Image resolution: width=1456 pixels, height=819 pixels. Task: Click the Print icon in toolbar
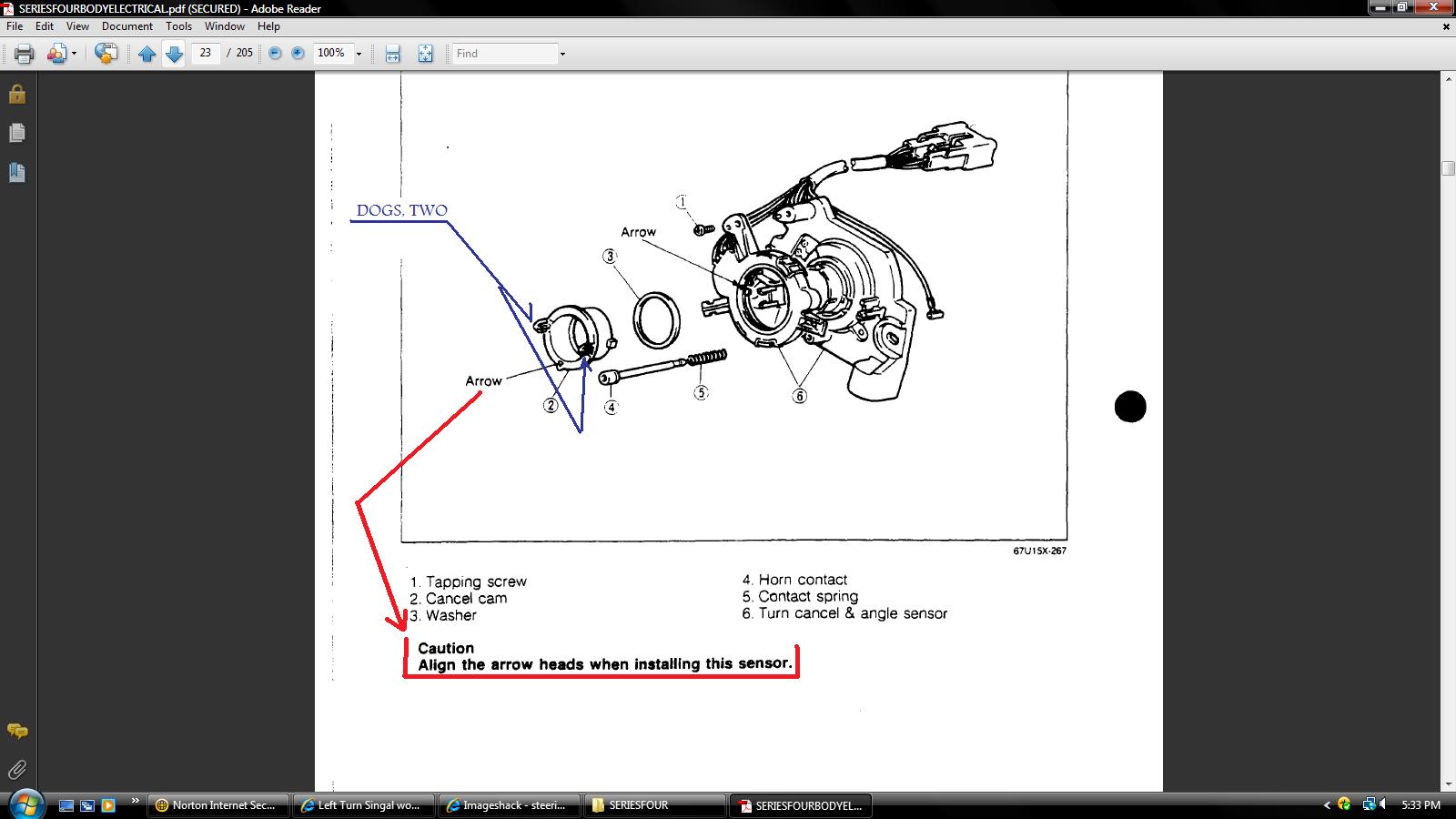point(25,54)
